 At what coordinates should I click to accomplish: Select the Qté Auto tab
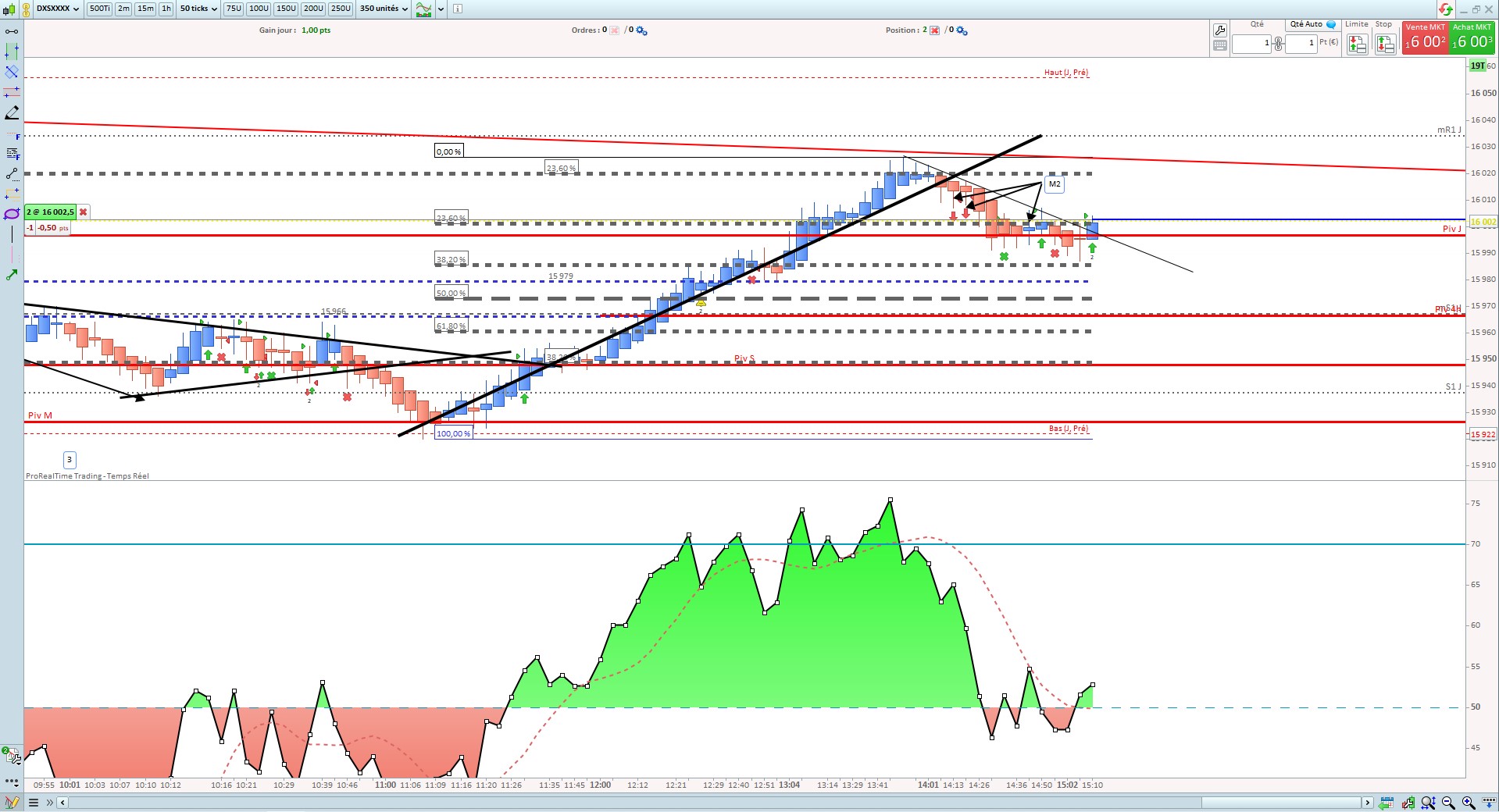click(1313, 24)
